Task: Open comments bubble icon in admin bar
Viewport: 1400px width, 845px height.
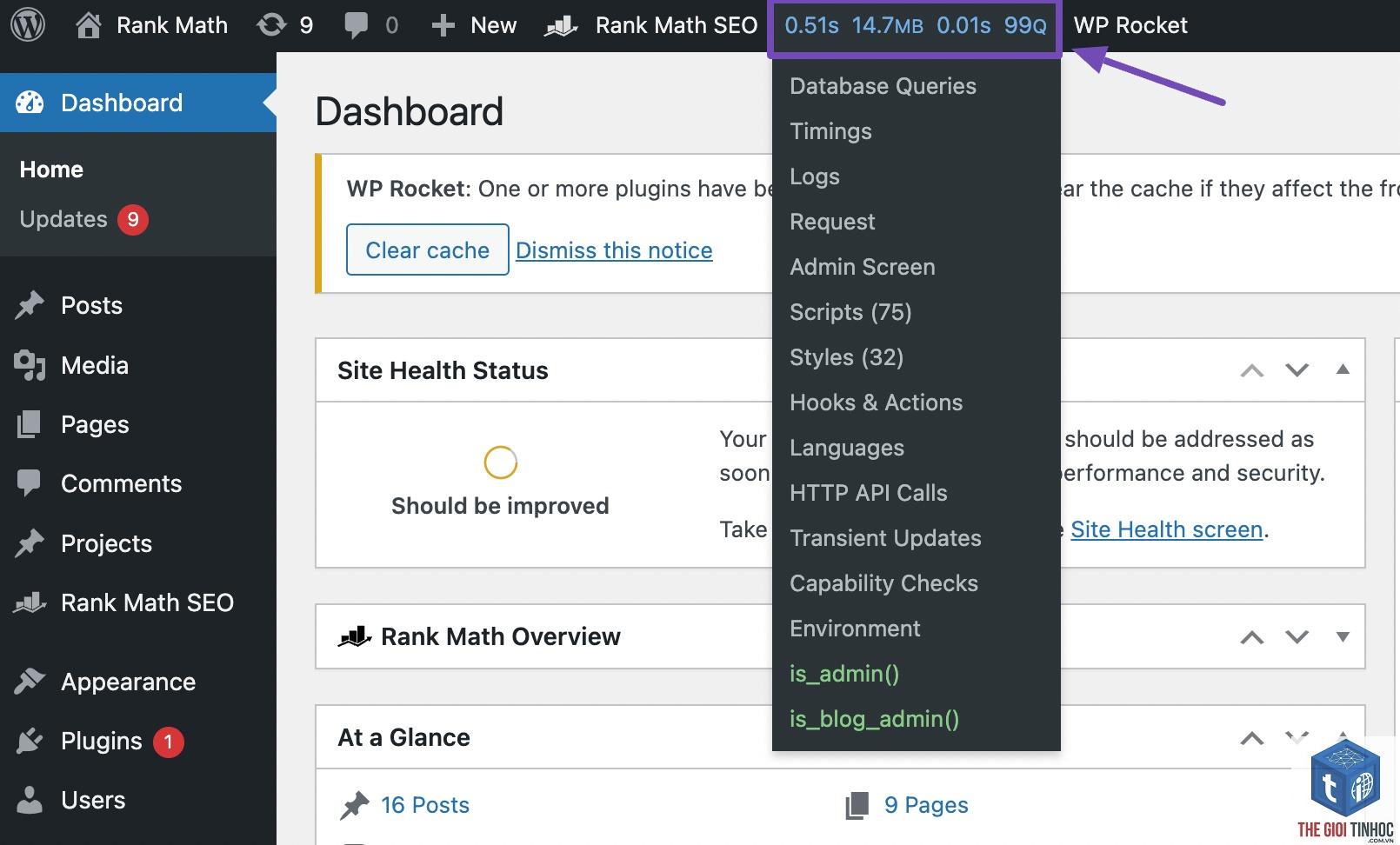Action: click(356, 26)
